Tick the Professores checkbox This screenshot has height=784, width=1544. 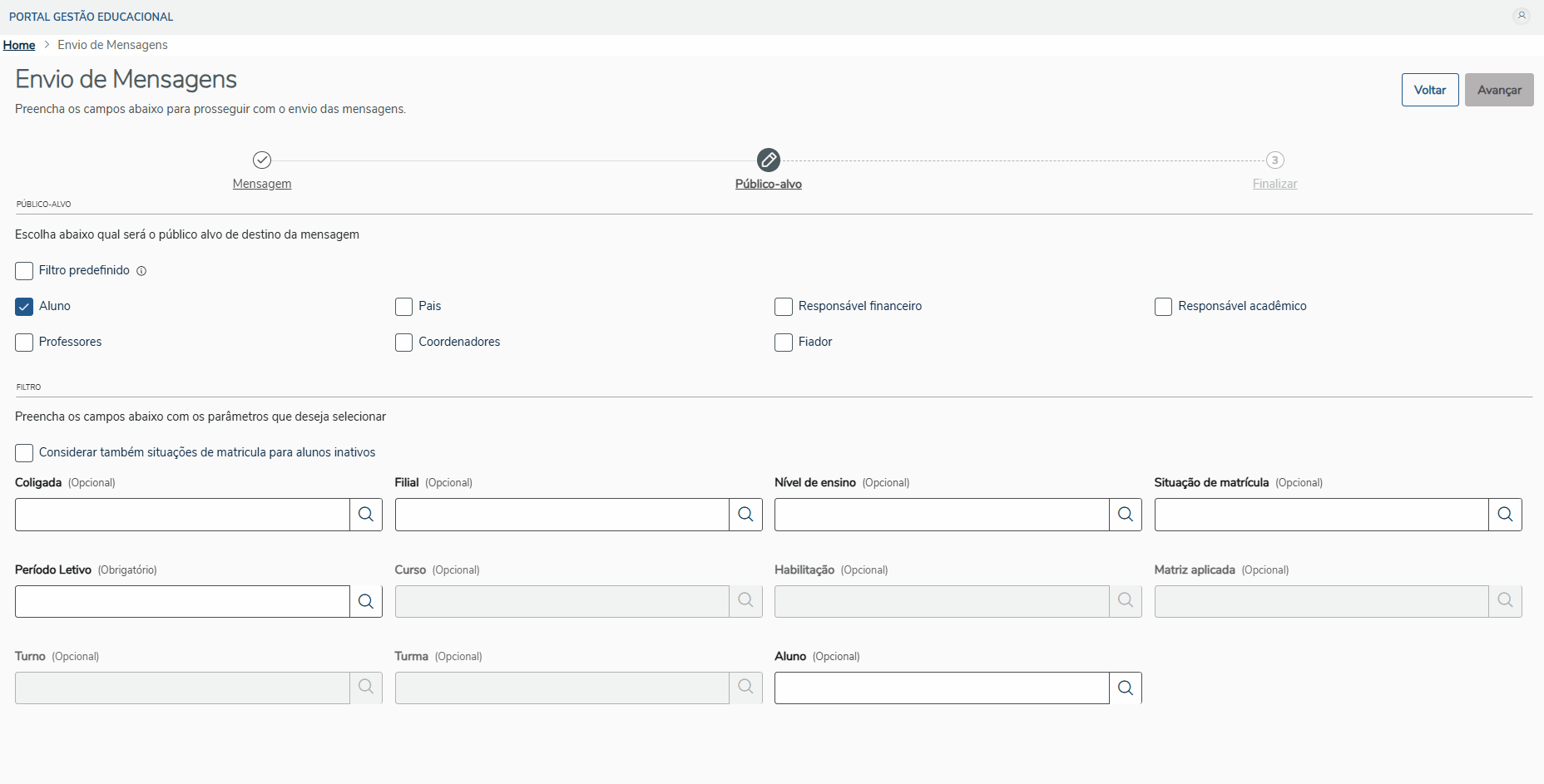pos(24,343)
